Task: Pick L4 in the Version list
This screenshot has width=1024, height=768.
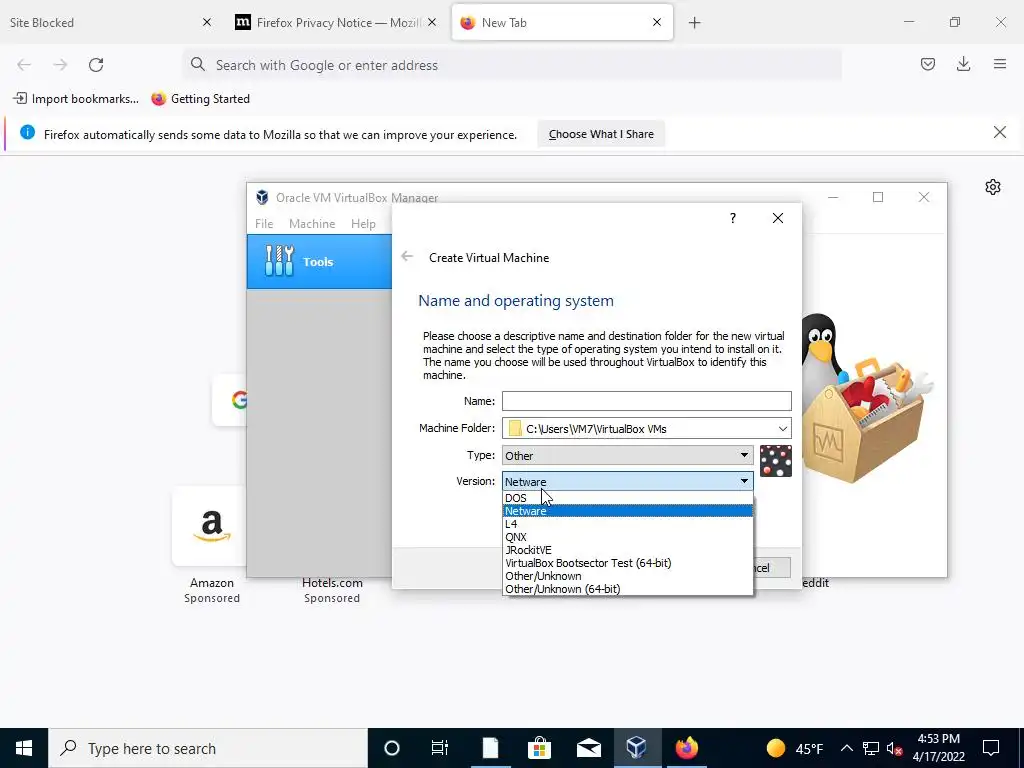Action: [x=627, y=524]
